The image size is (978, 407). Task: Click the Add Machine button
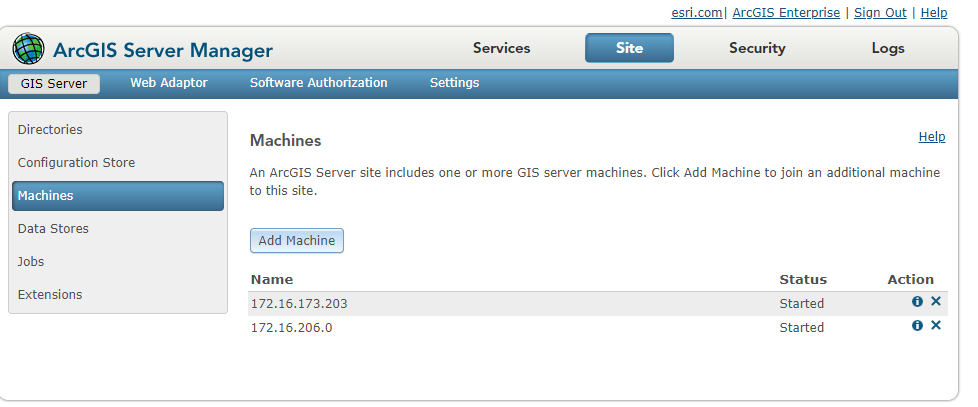click(x=297, y=241)
